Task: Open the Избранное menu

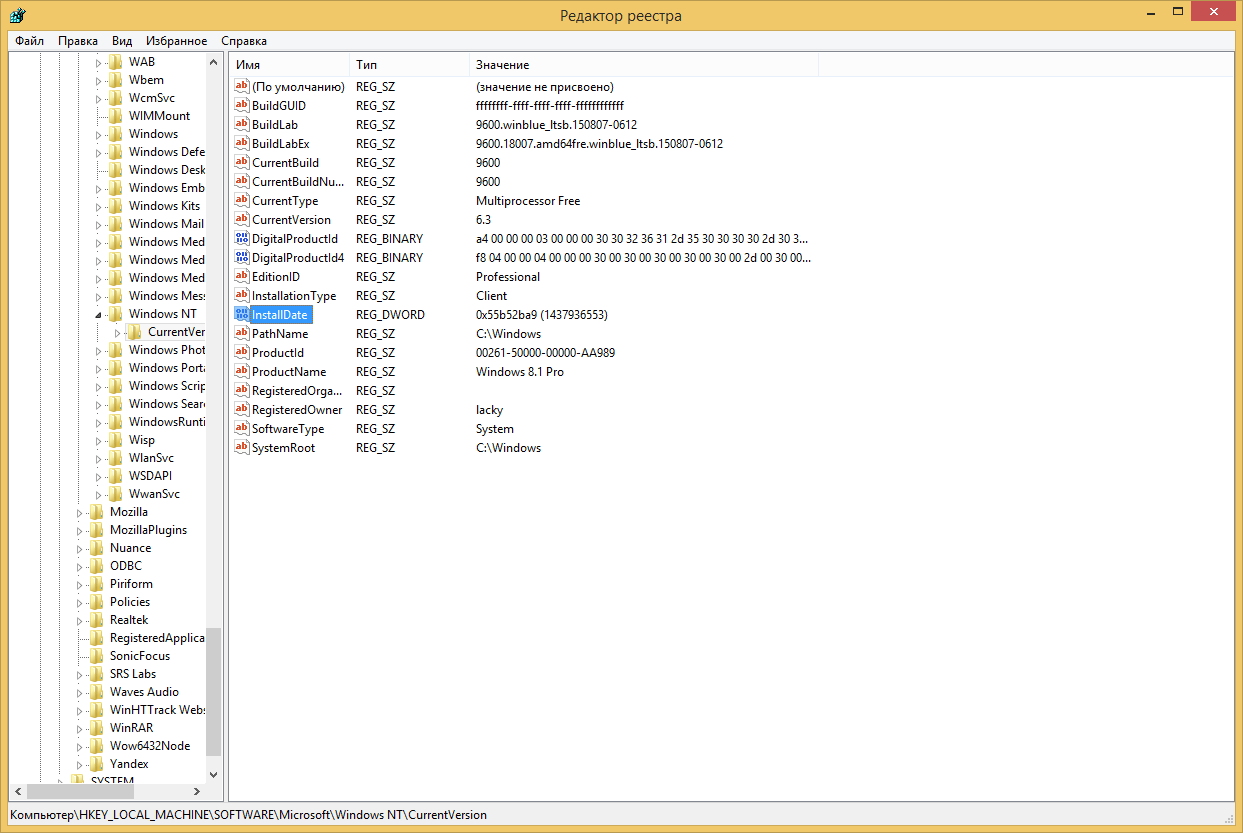Action: point(177,41)
